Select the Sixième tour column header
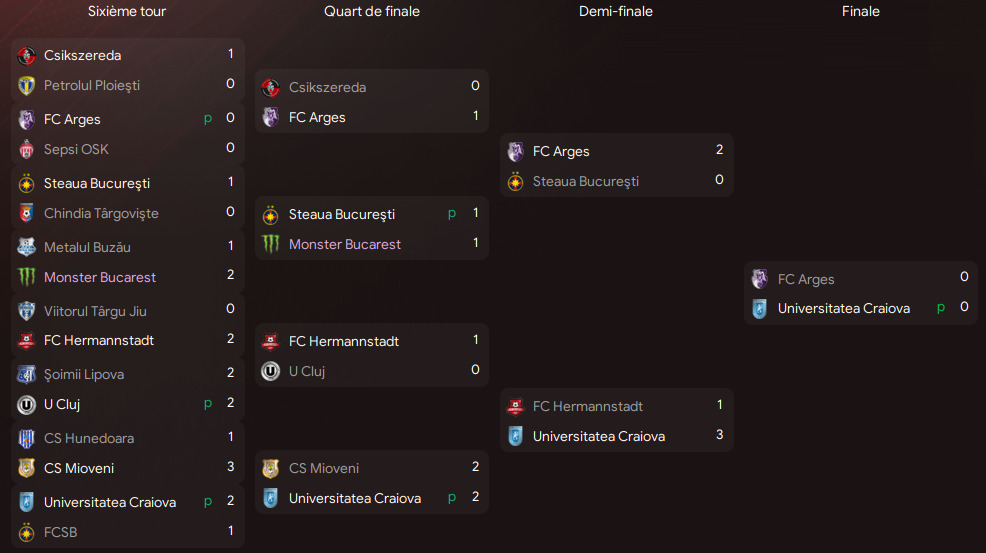The height and width of the screenshot is (553, 986). tap(127, 11)
